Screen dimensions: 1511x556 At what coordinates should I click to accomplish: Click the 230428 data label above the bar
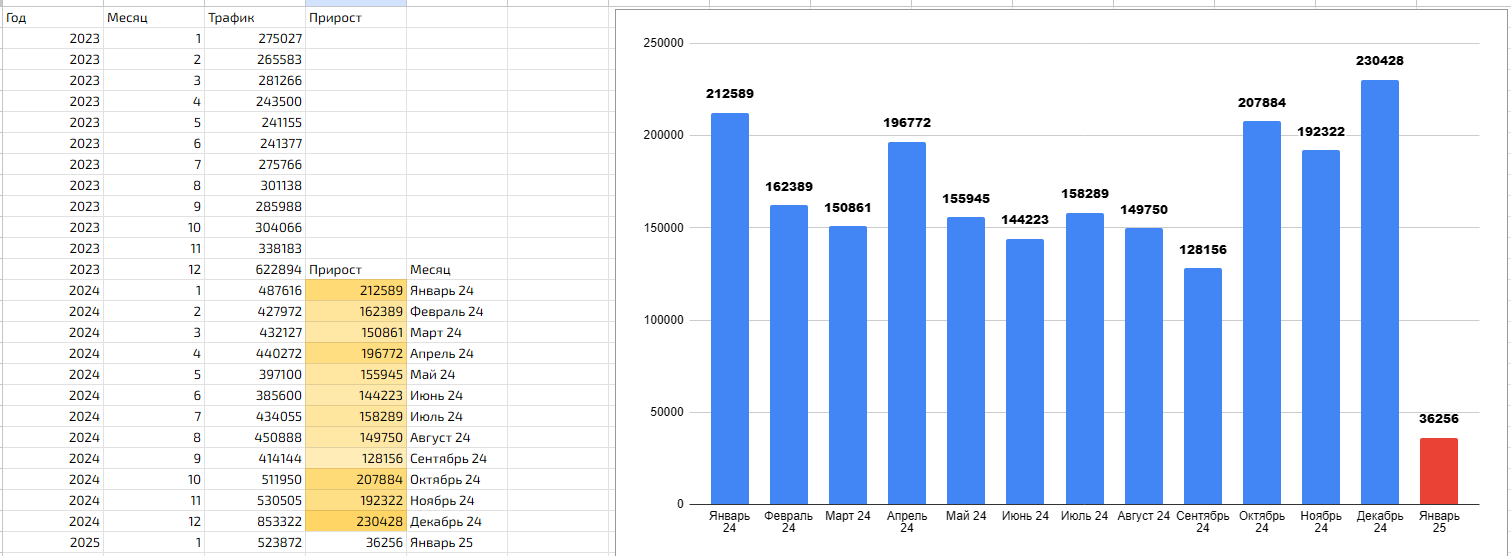[1379, 61]
